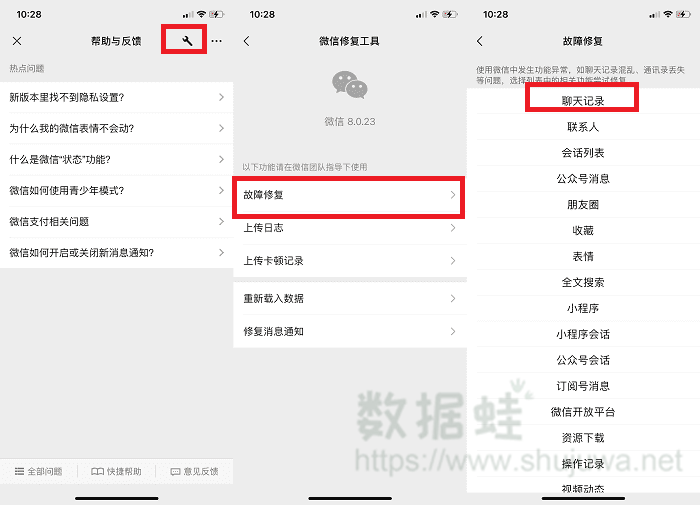This screenshot has height=505, width=700.
Task: Select 订阅号消息 repair option
Action: [583, 386]
